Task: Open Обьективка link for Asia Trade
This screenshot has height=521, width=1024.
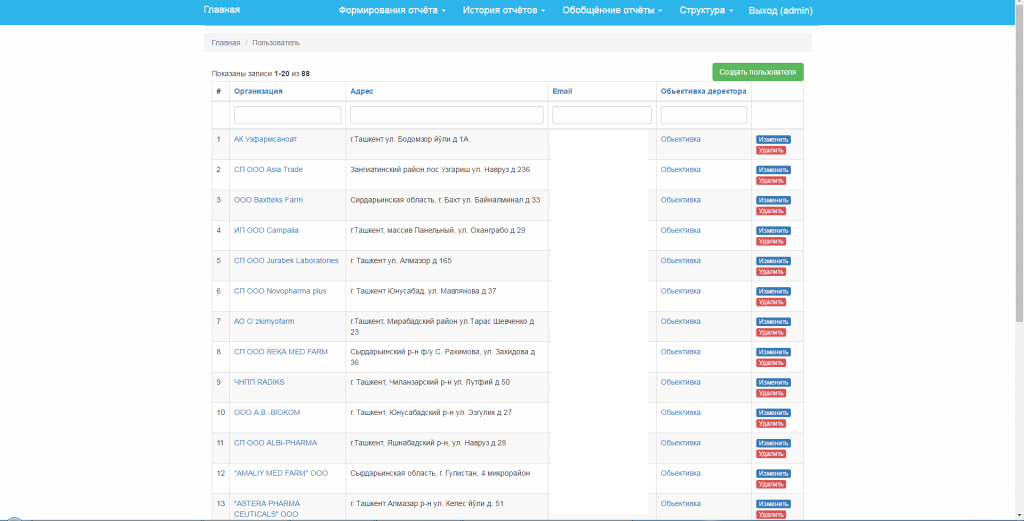Action: pyautogui.click(x=680, y=170)
